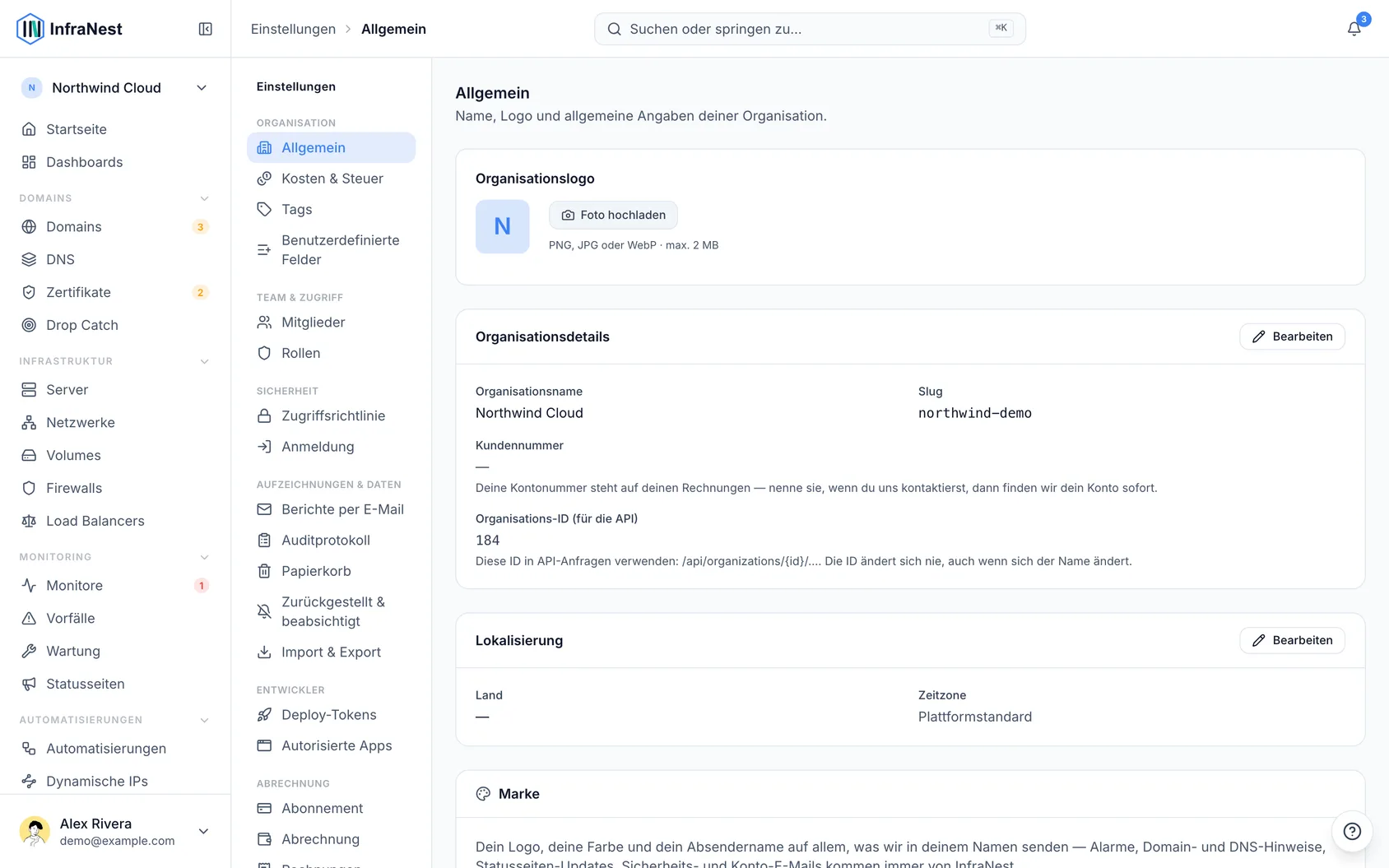This screenshot has width=1389, height=868.
Task: Open the Auditprotokoll page
Action: tap(331, 541)
